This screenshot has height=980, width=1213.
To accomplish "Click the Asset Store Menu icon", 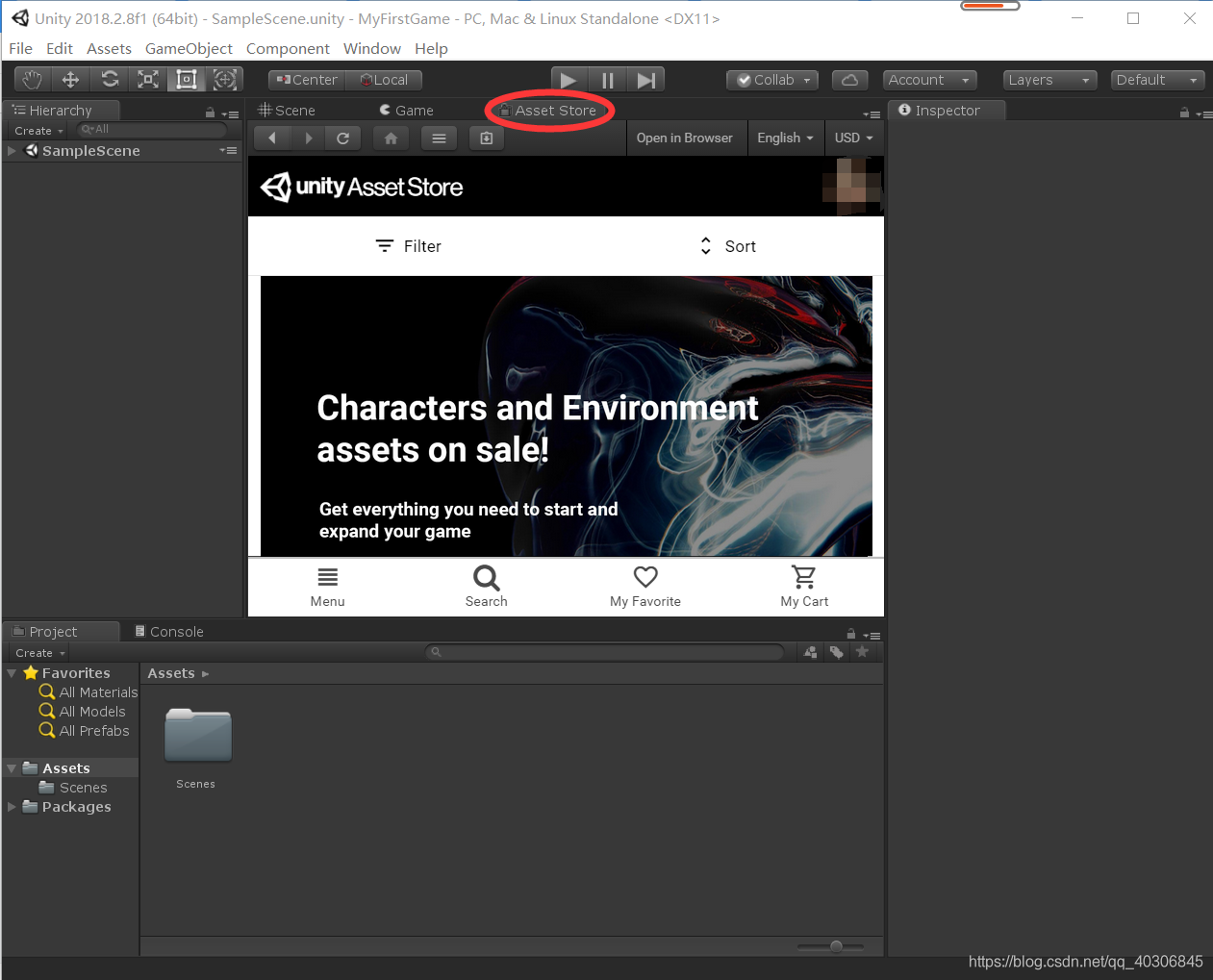I will click(x=327, y=587).
